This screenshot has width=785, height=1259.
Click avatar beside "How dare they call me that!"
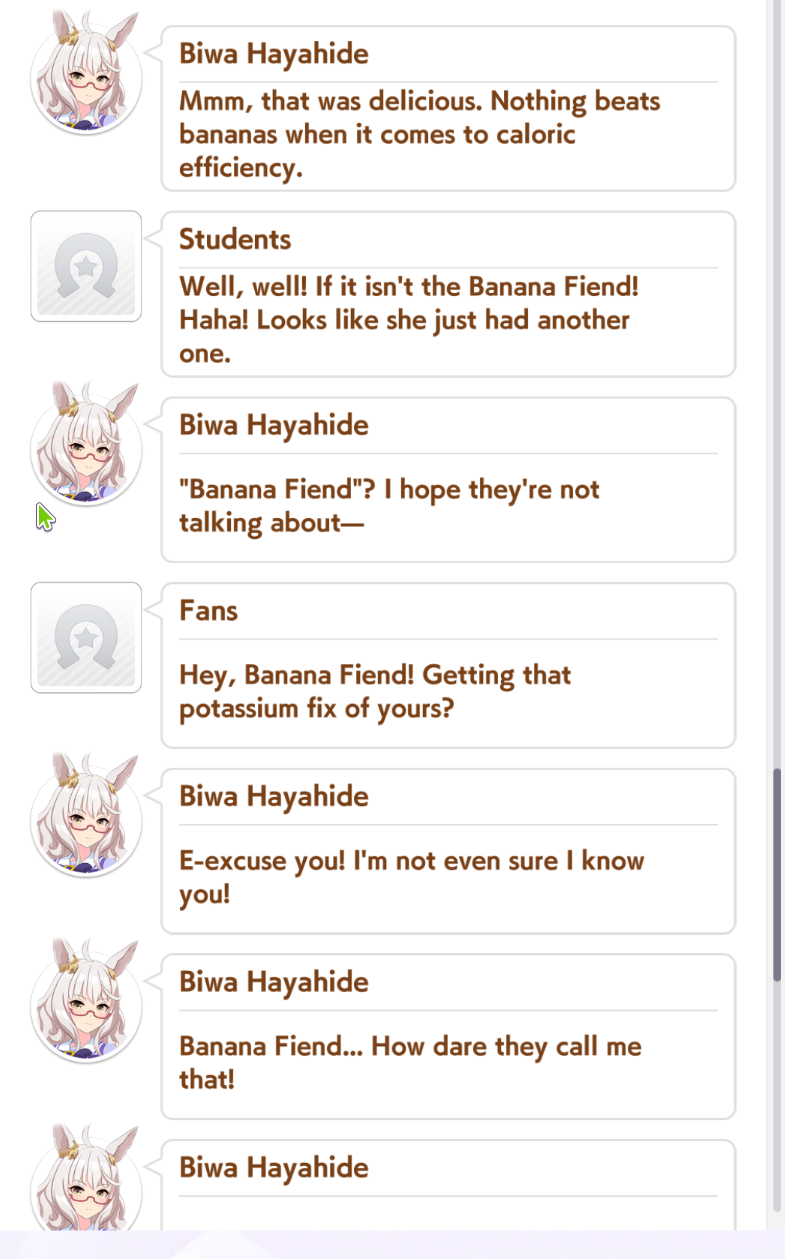[86, 1008]
